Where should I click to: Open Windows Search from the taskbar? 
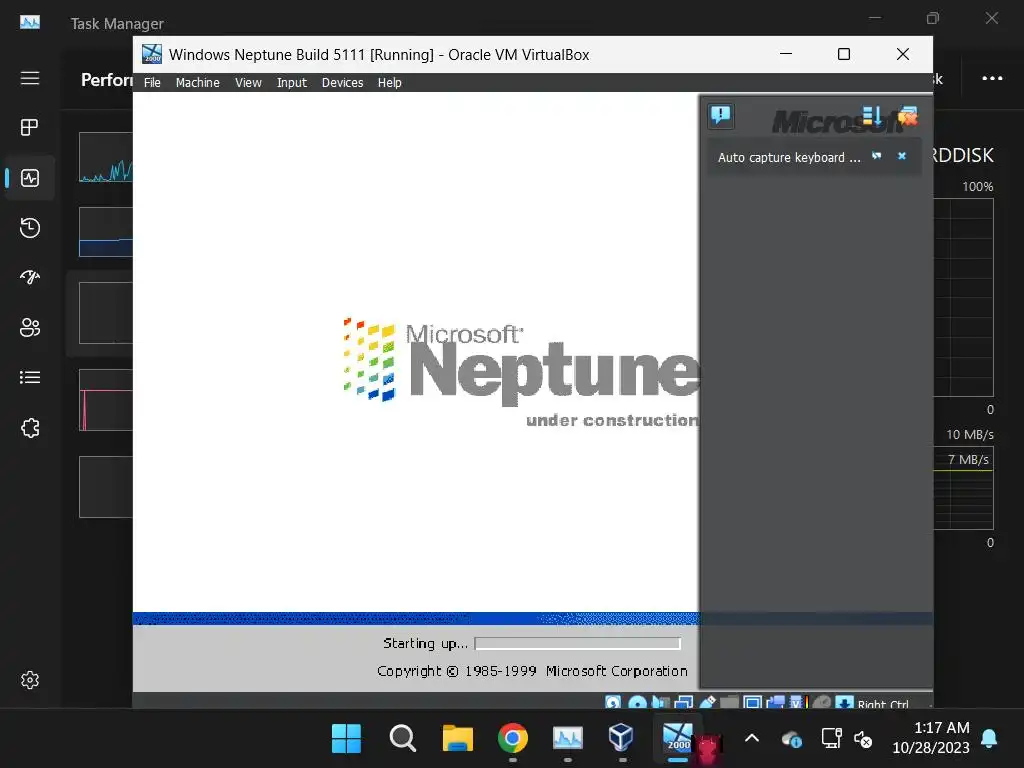click(x=402, y=739)
